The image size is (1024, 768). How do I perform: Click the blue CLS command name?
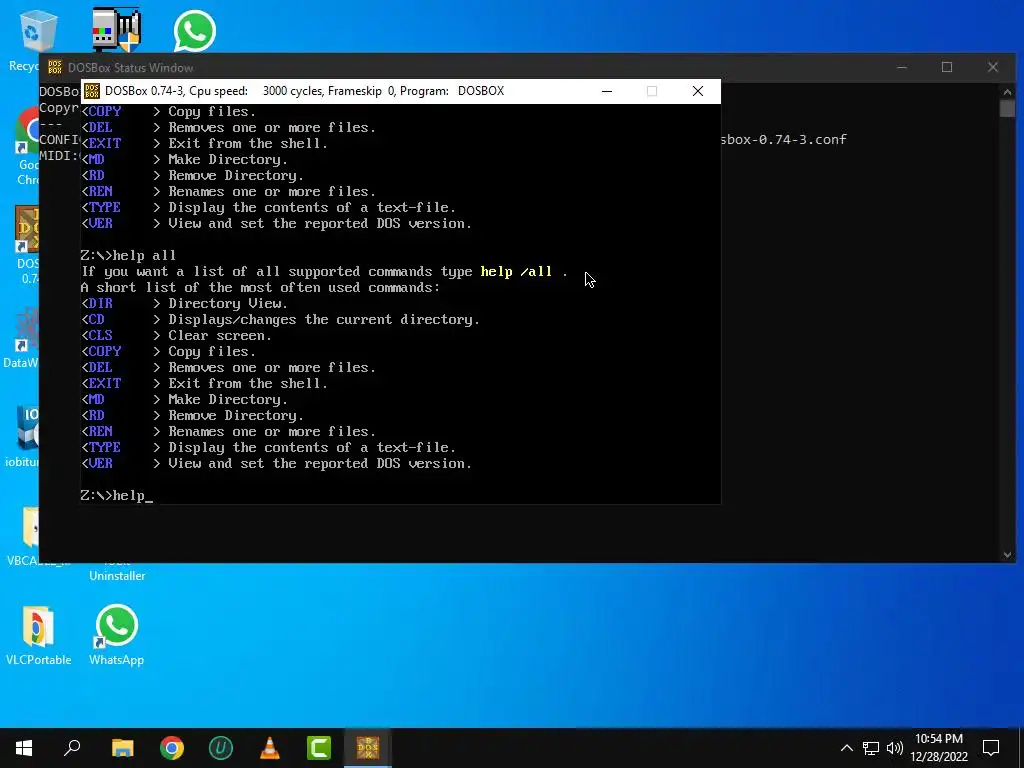tap(100, 336)
